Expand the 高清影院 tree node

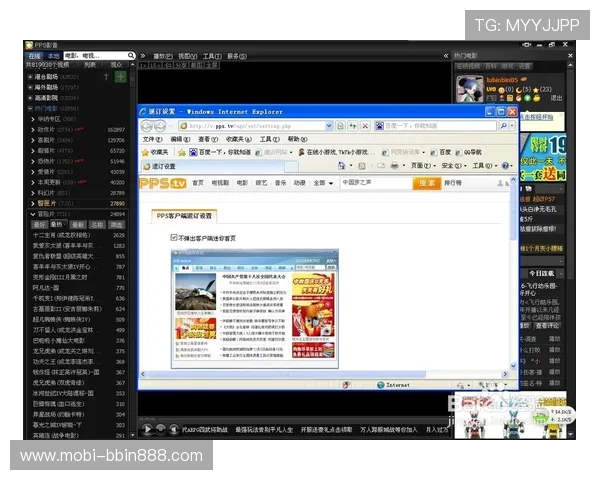click(x=30, y=98)
